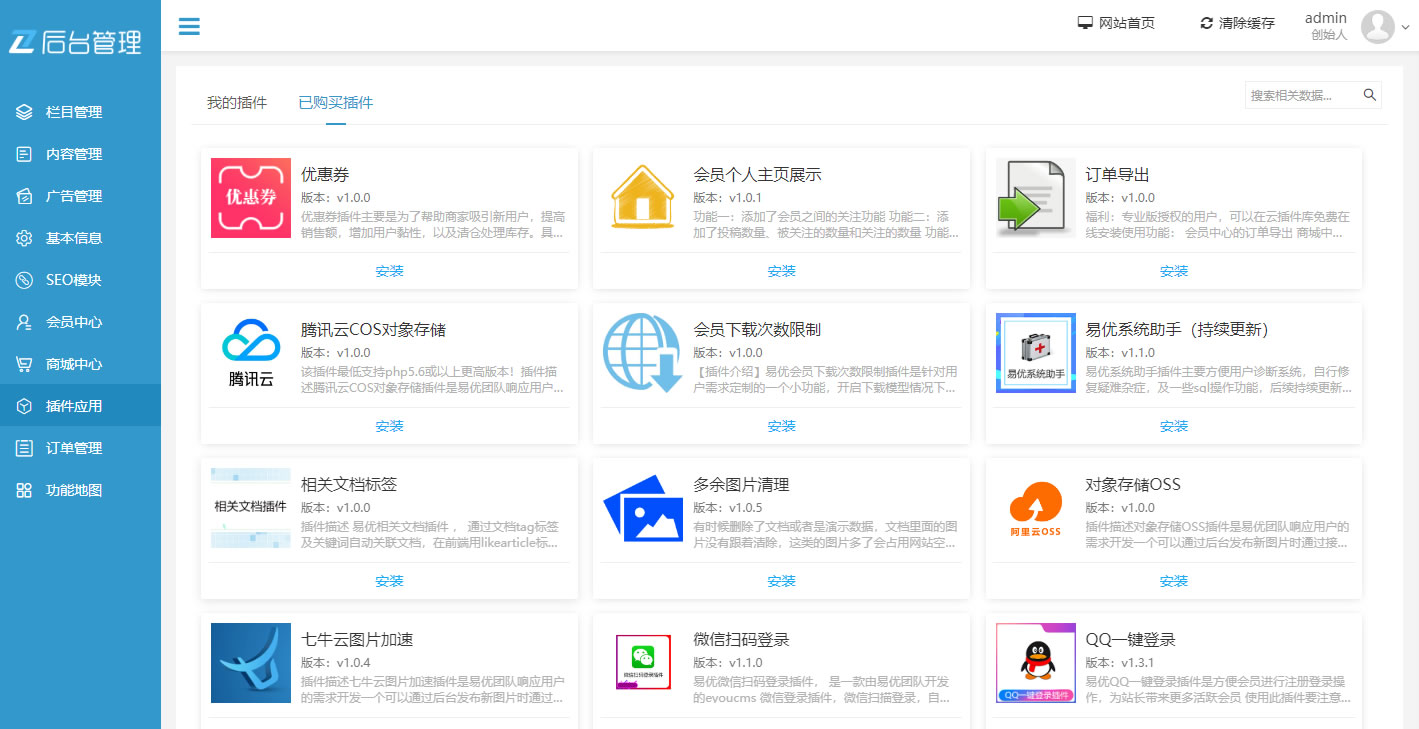Toggle the hamburger sidebar menu icon

(189, 26)
